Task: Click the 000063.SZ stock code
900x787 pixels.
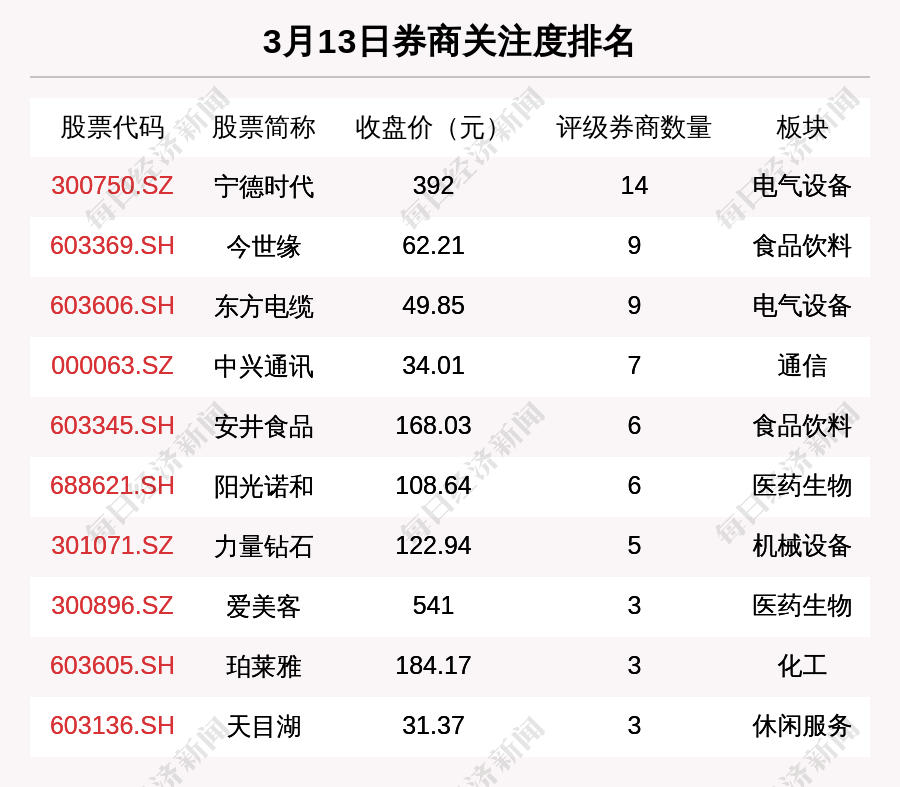Action: (112, 366)
